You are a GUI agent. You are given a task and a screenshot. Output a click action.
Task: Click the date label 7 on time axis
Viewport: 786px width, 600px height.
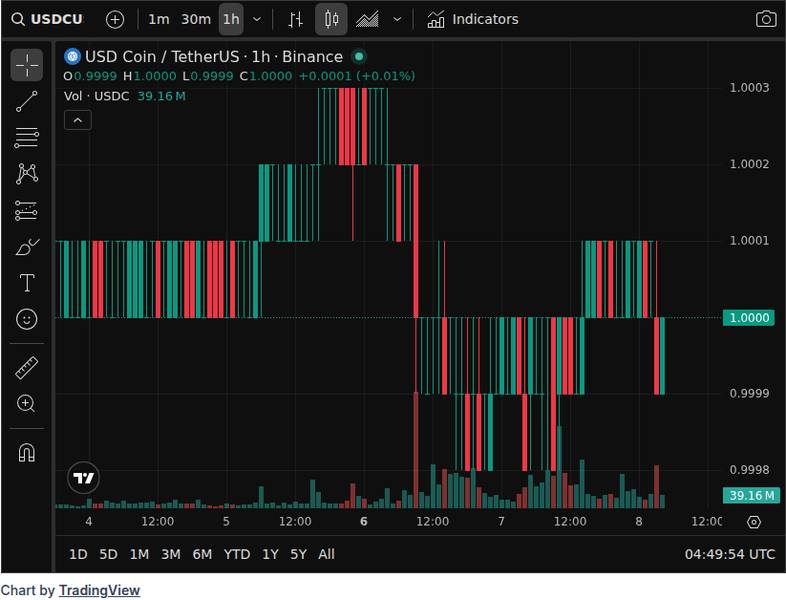(x=501, y=521)
